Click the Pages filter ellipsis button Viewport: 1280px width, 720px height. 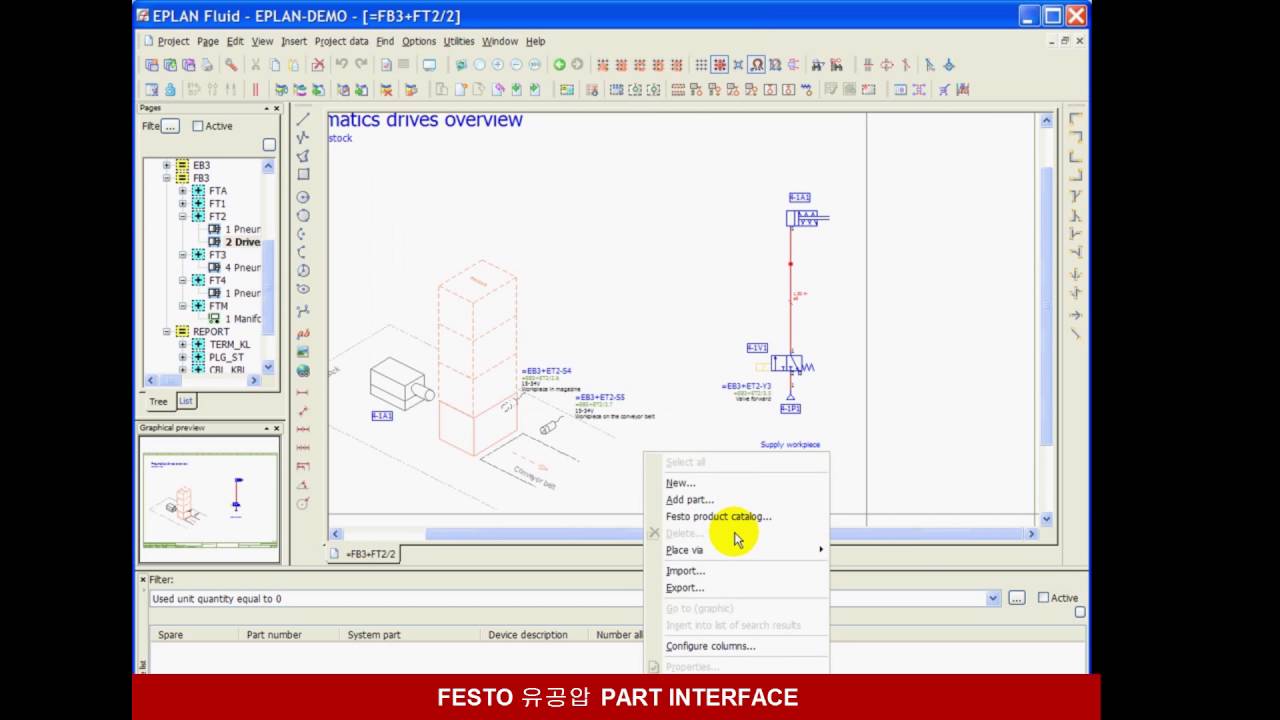171,126
